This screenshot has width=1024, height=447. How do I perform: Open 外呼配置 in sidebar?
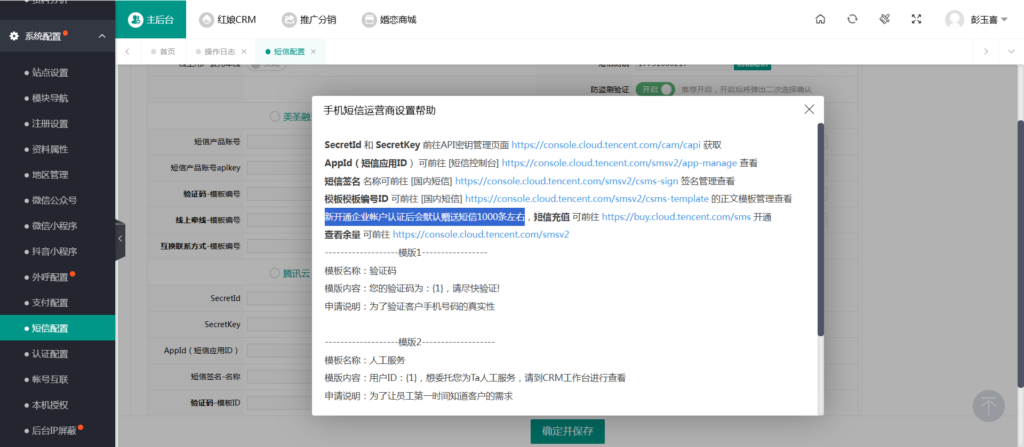pyautogui.click(x=50, y=277)
